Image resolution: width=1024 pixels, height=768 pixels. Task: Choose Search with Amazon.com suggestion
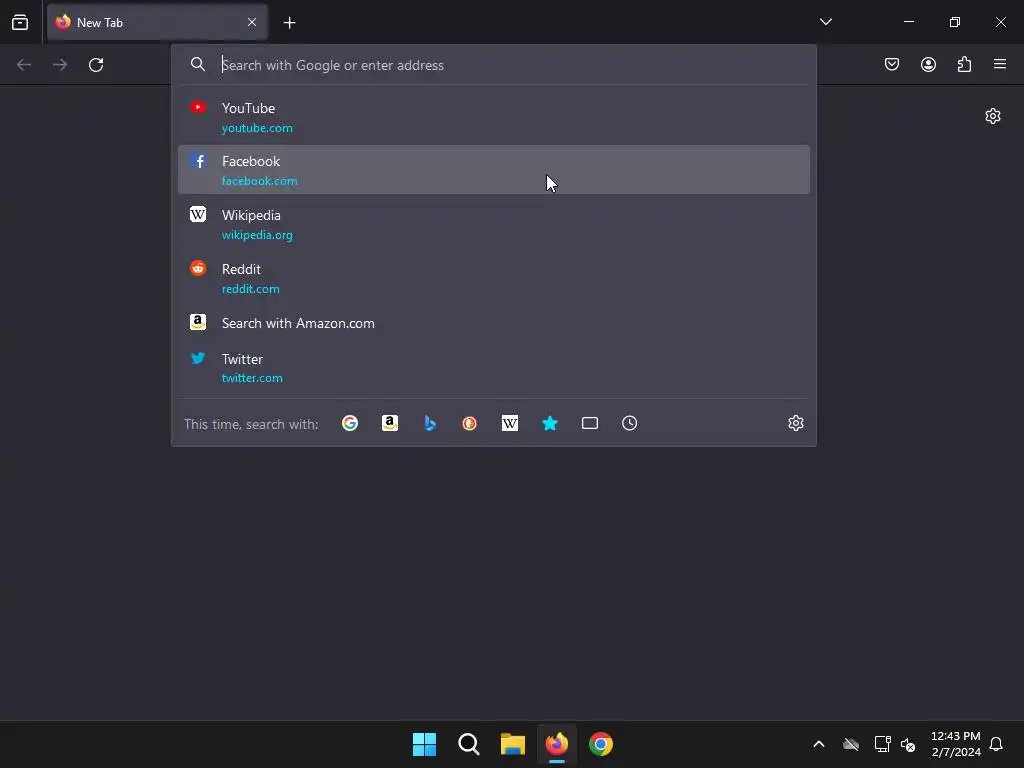tap(494, 323)
